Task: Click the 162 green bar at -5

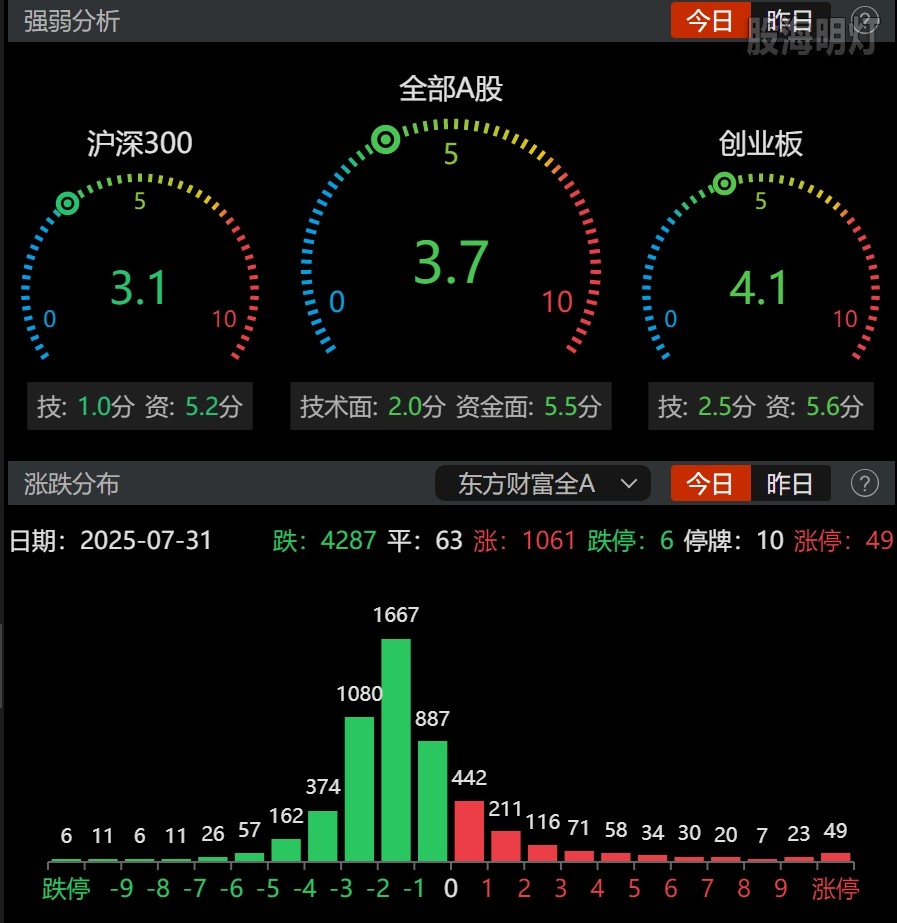Action: [286, 851]
